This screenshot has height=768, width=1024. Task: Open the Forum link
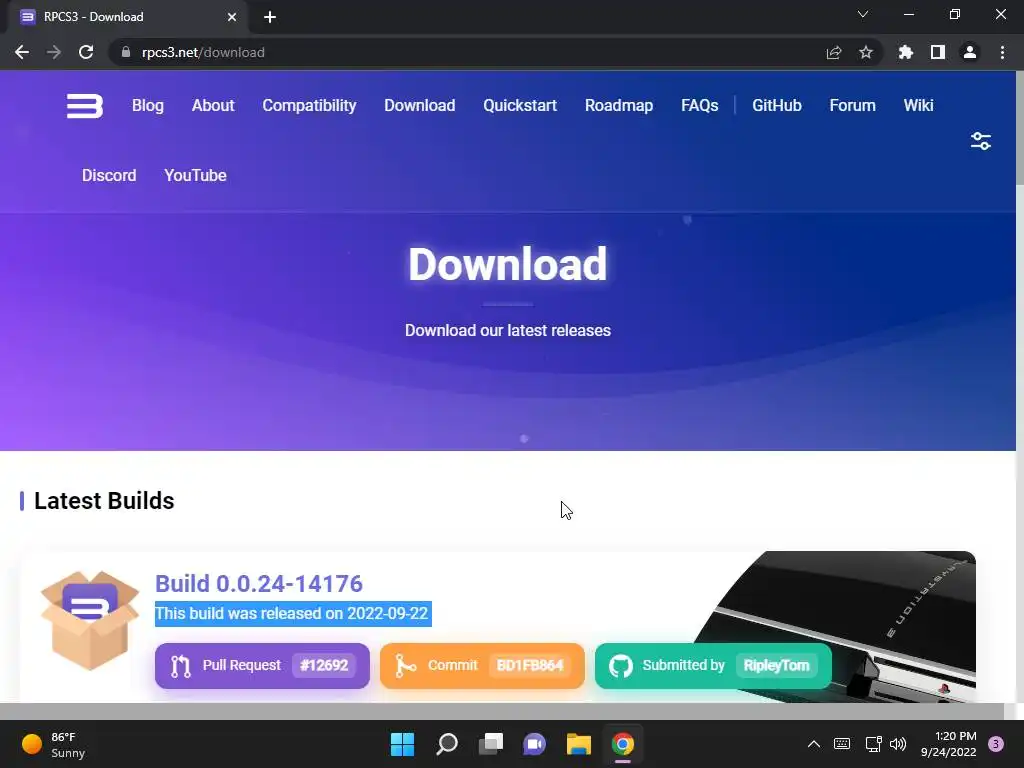[852, 105]
